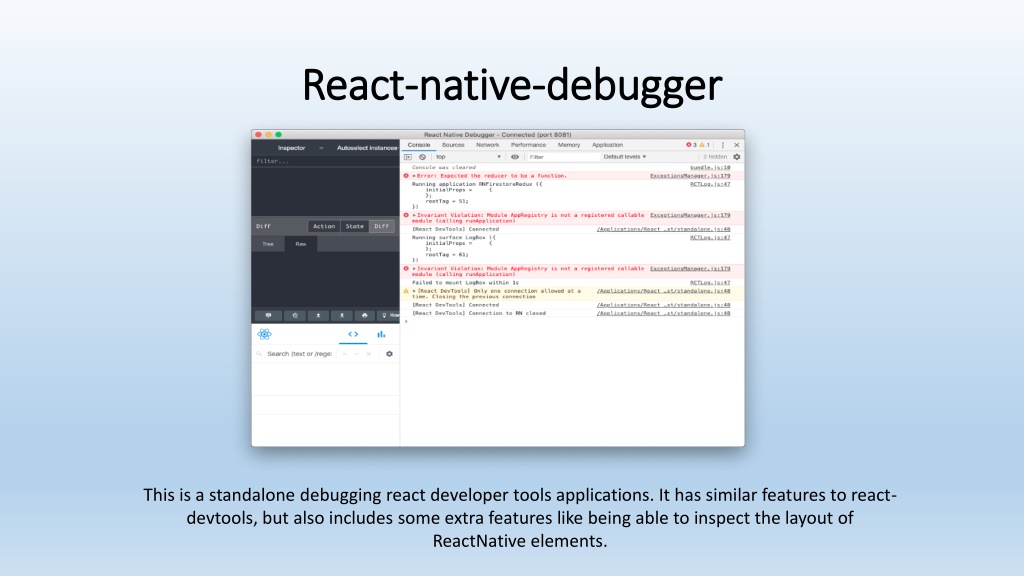Click the yellow warning count badge showing 1
The width and height of the screenshot is (1024, 576).
705,145
